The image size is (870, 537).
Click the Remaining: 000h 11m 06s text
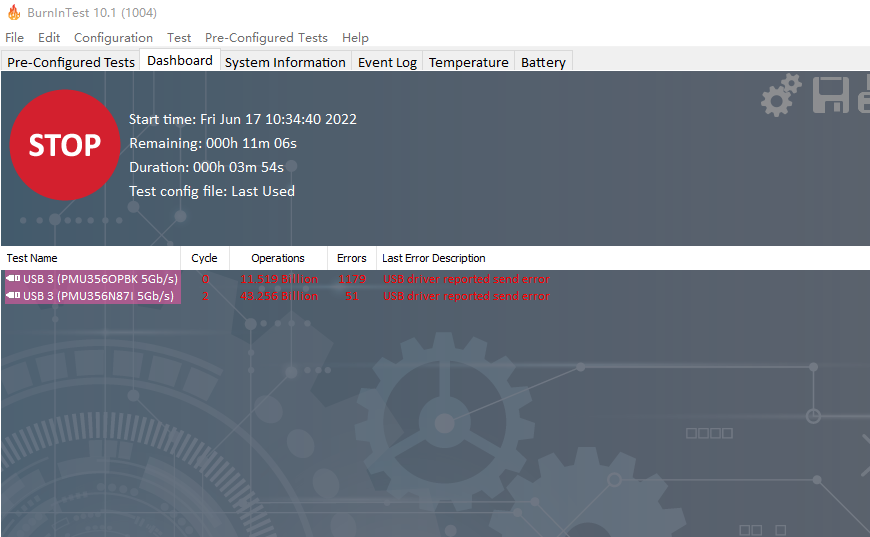pos(213,143)
